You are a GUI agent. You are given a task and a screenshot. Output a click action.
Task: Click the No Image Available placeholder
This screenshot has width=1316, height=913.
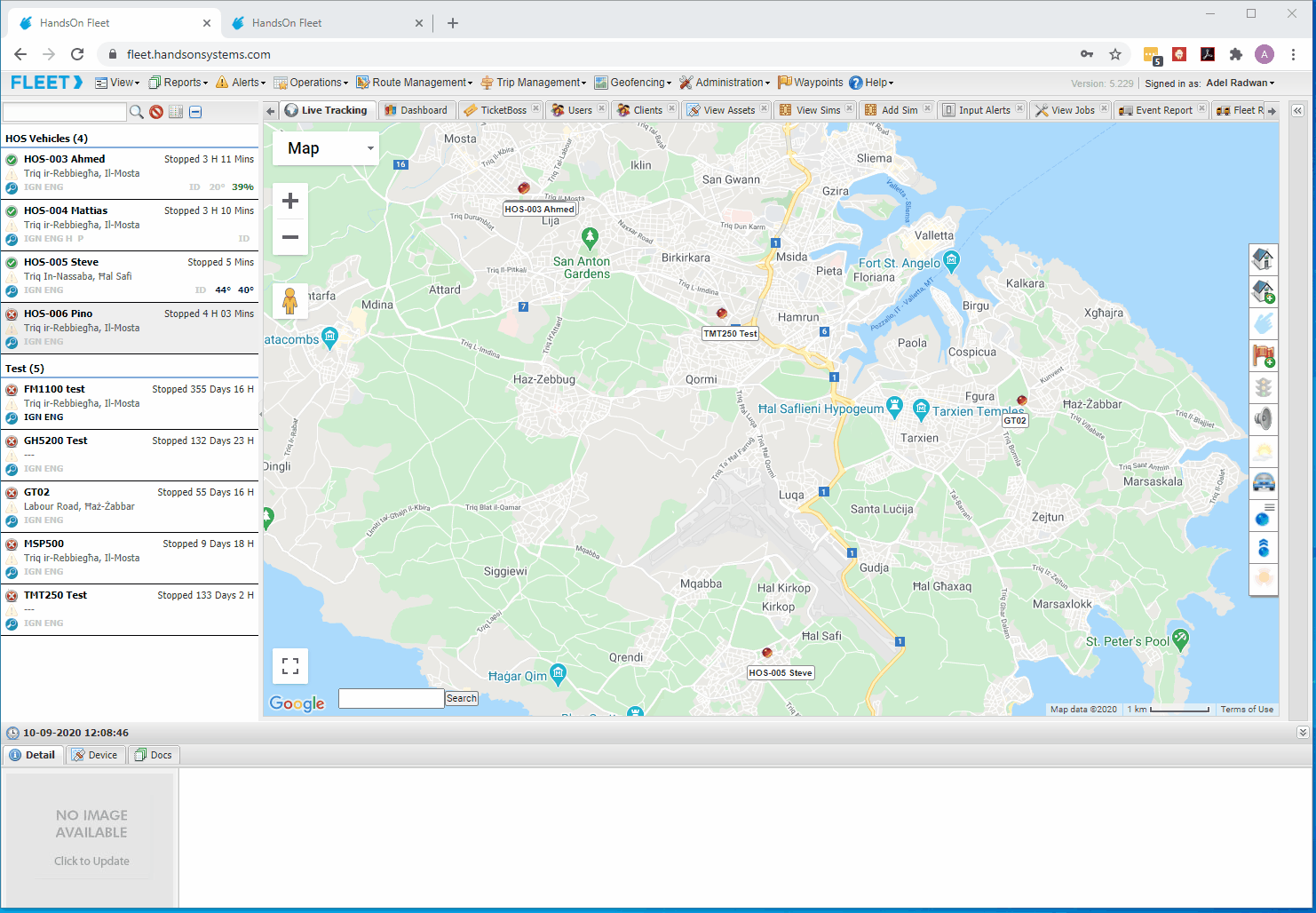[90, 839]
